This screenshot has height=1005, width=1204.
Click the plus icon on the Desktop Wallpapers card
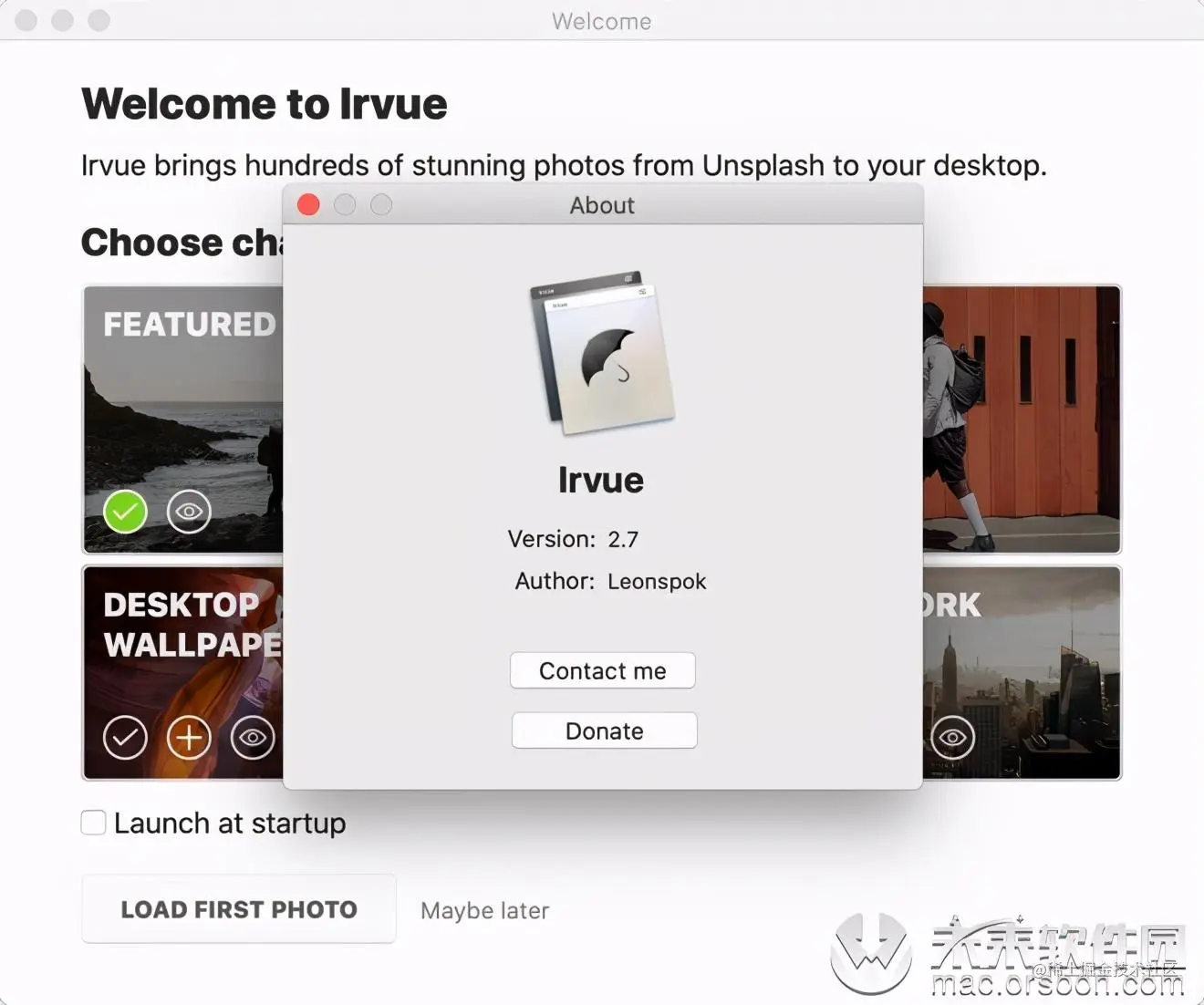[189, 738]
